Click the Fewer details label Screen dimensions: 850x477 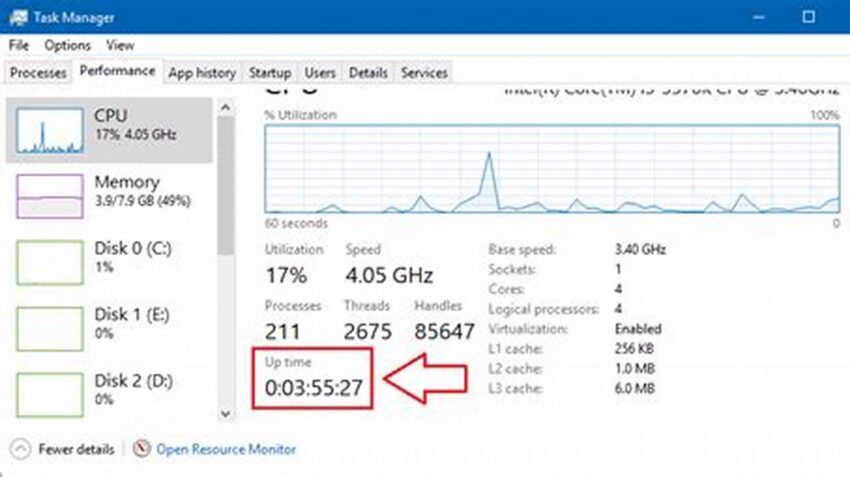(76, 449)
